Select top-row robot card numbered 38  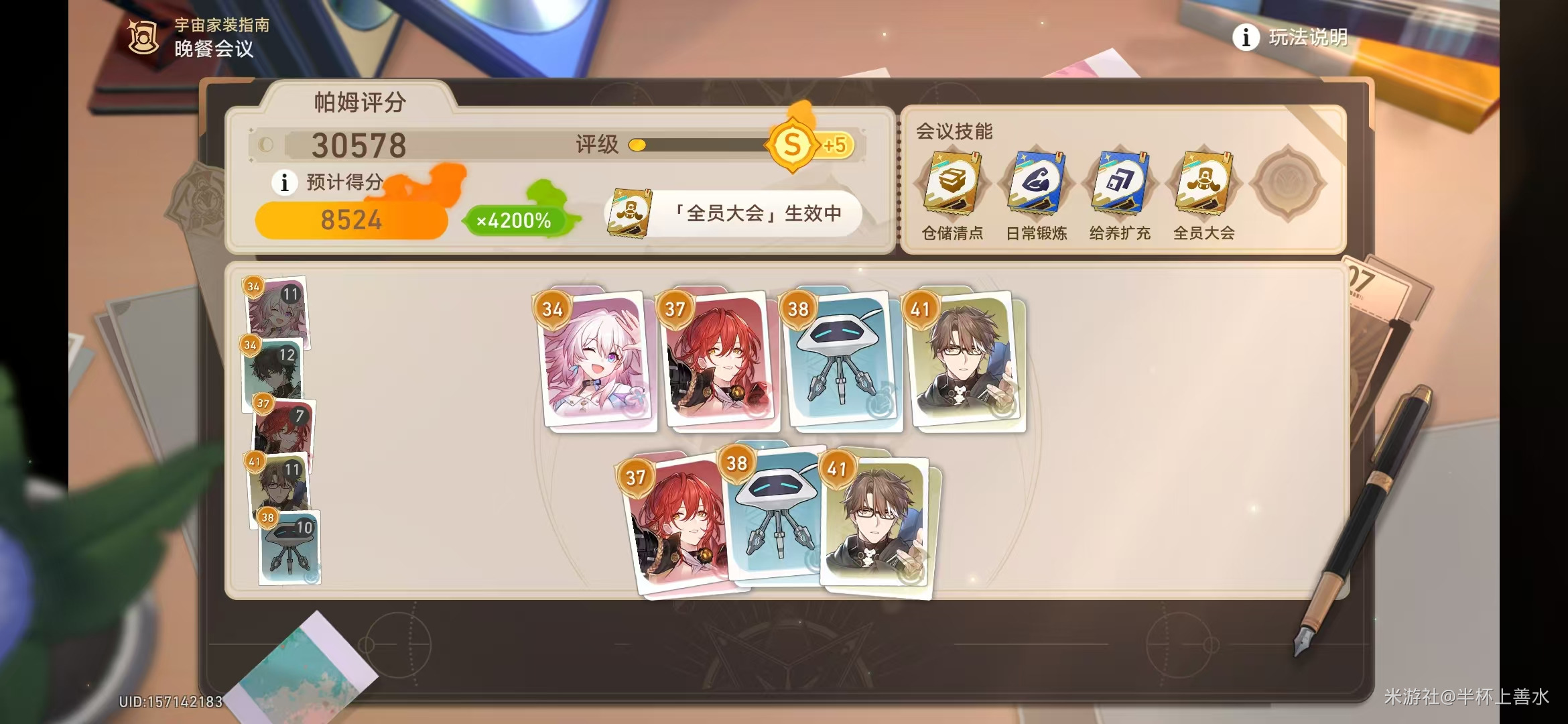click(842, 359)
